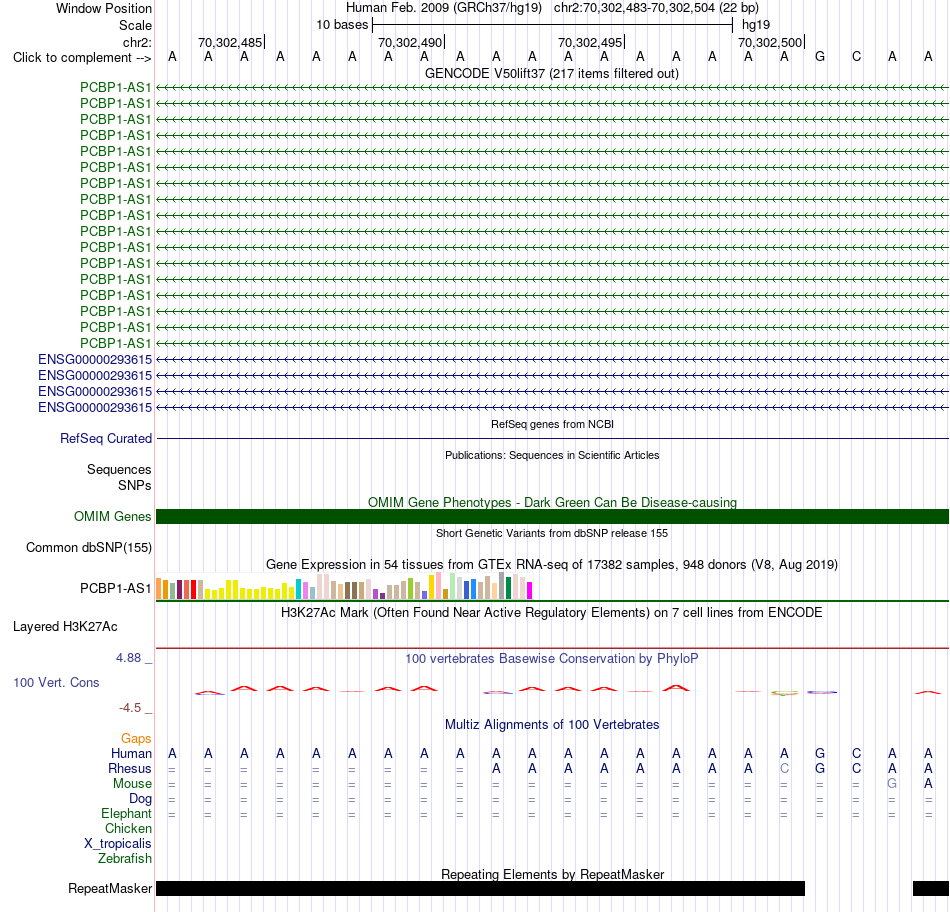
Task: Click the 'Elephant' alignment row label
Action: point(127,813)
